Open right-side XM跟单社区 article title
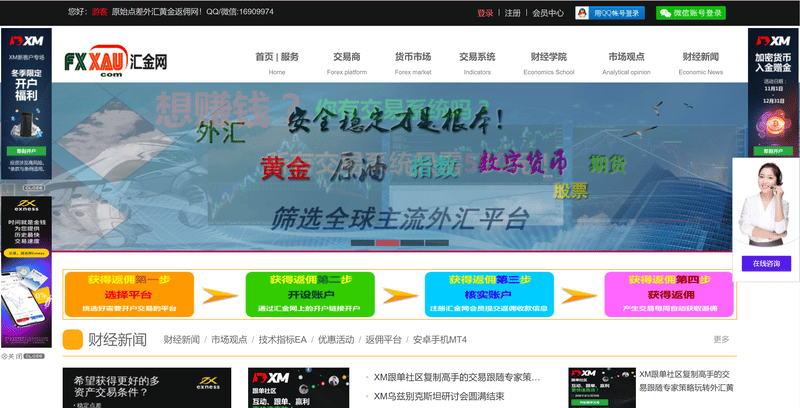 point(686,381)
